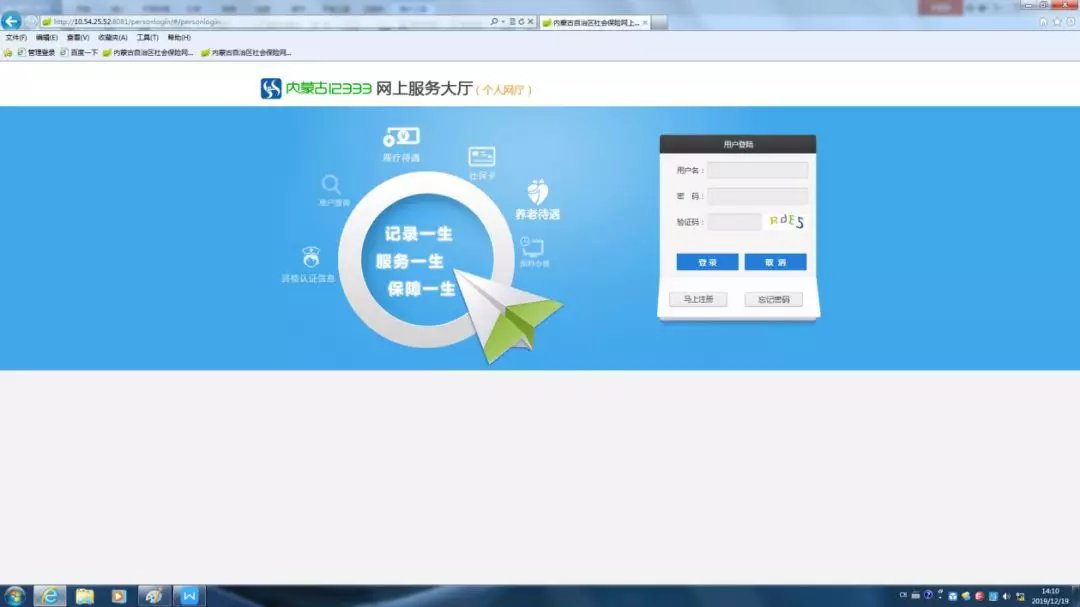The height and width of the screenshot is (607, 1080).
Task: Open the 管理登录 bookmark
Action: pos(36,52)
